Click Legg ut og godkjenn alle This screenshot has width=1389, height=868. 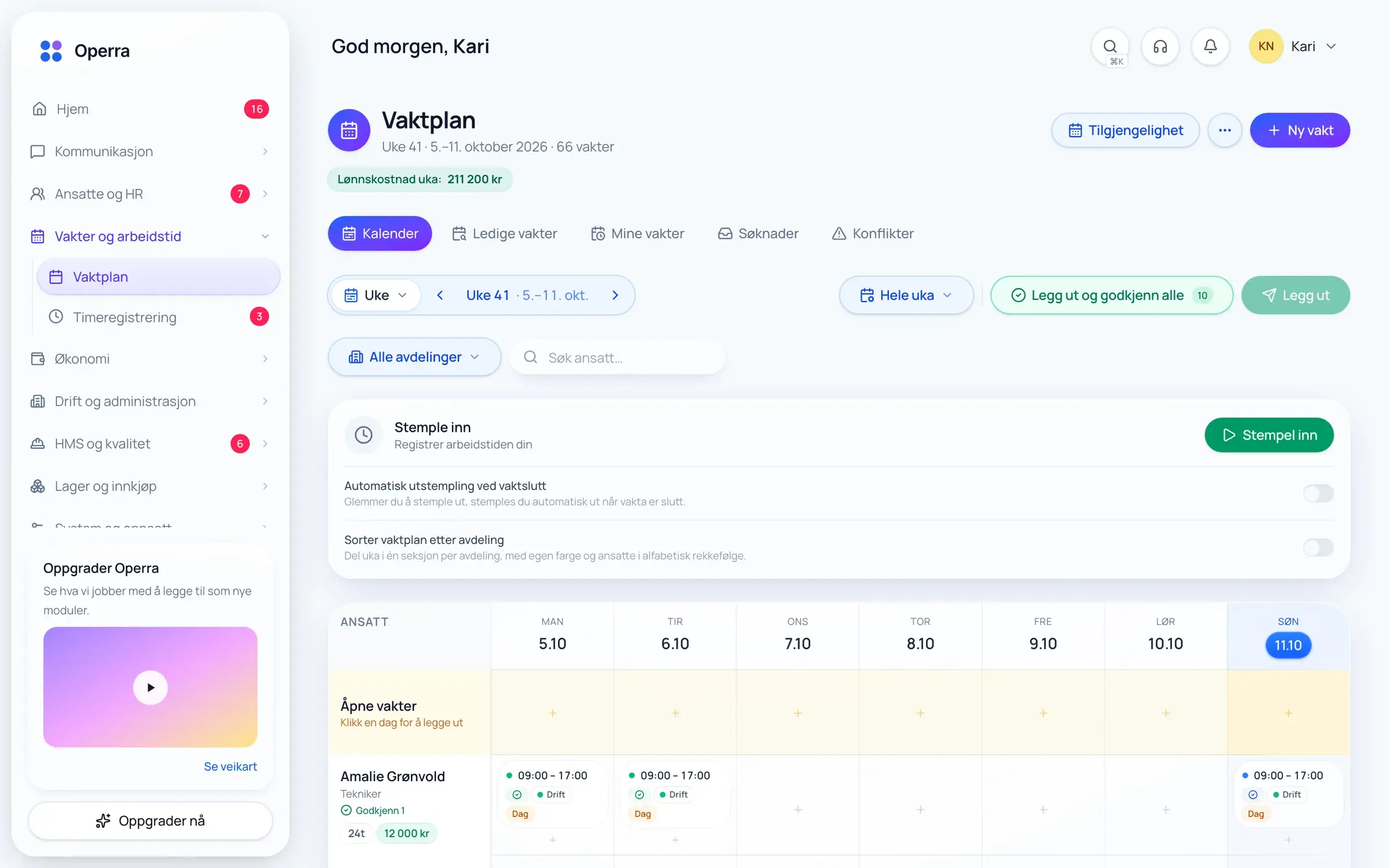click(1112, 295)
